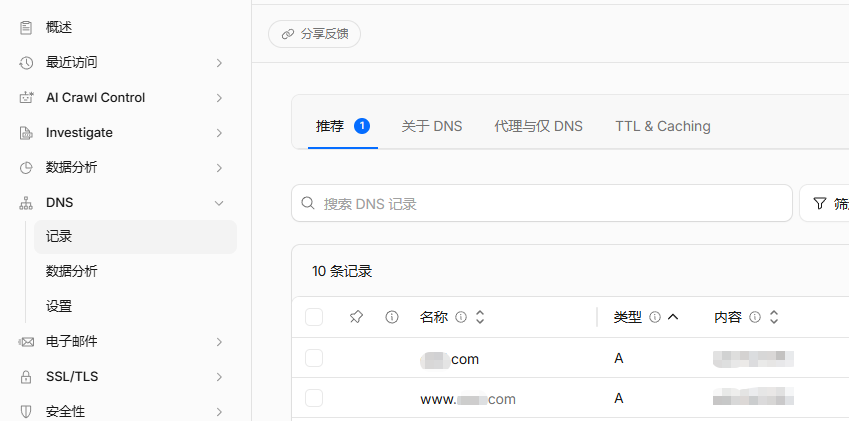Click the 电子邮件 envelope icon
Image resolution: width=849 pixels, height=421 pixels.
coord(26,342)
